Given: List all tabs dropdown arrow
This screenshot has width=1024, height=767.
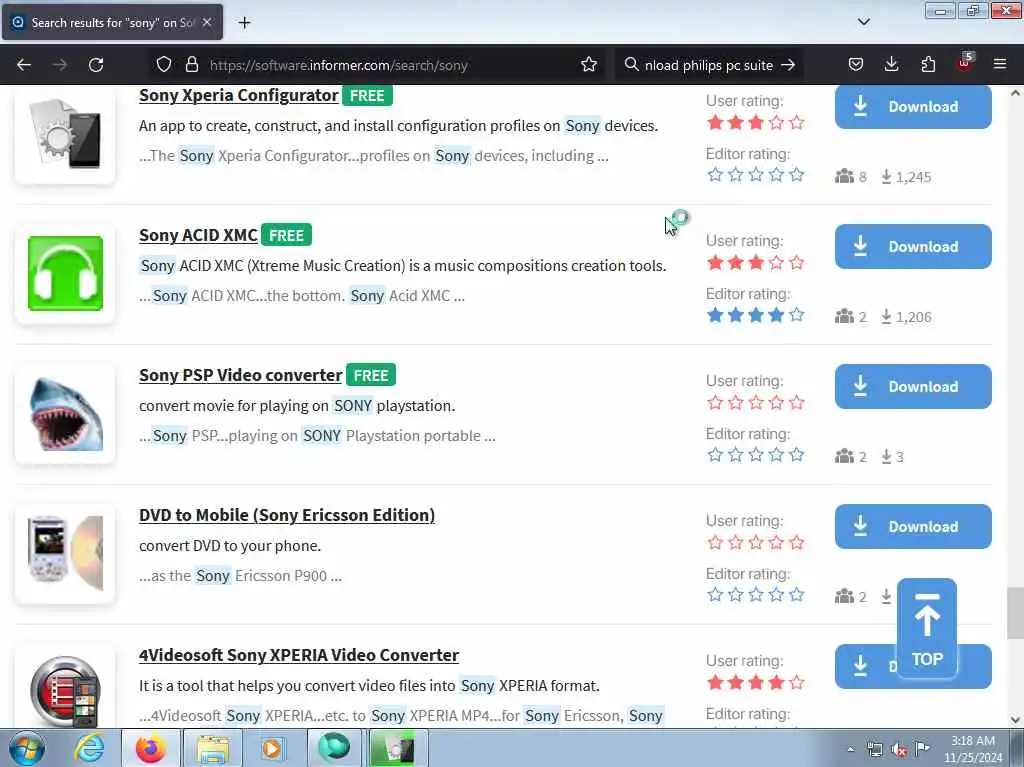Looking at the screenshot, I should (x=863, y=22).
